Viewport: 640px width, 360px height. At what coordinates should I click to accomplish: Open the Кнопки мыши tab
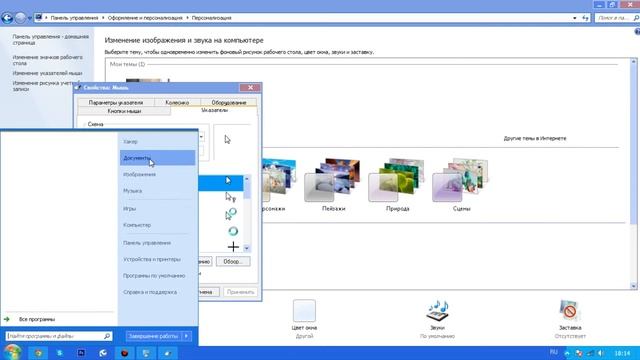point(124,111)
